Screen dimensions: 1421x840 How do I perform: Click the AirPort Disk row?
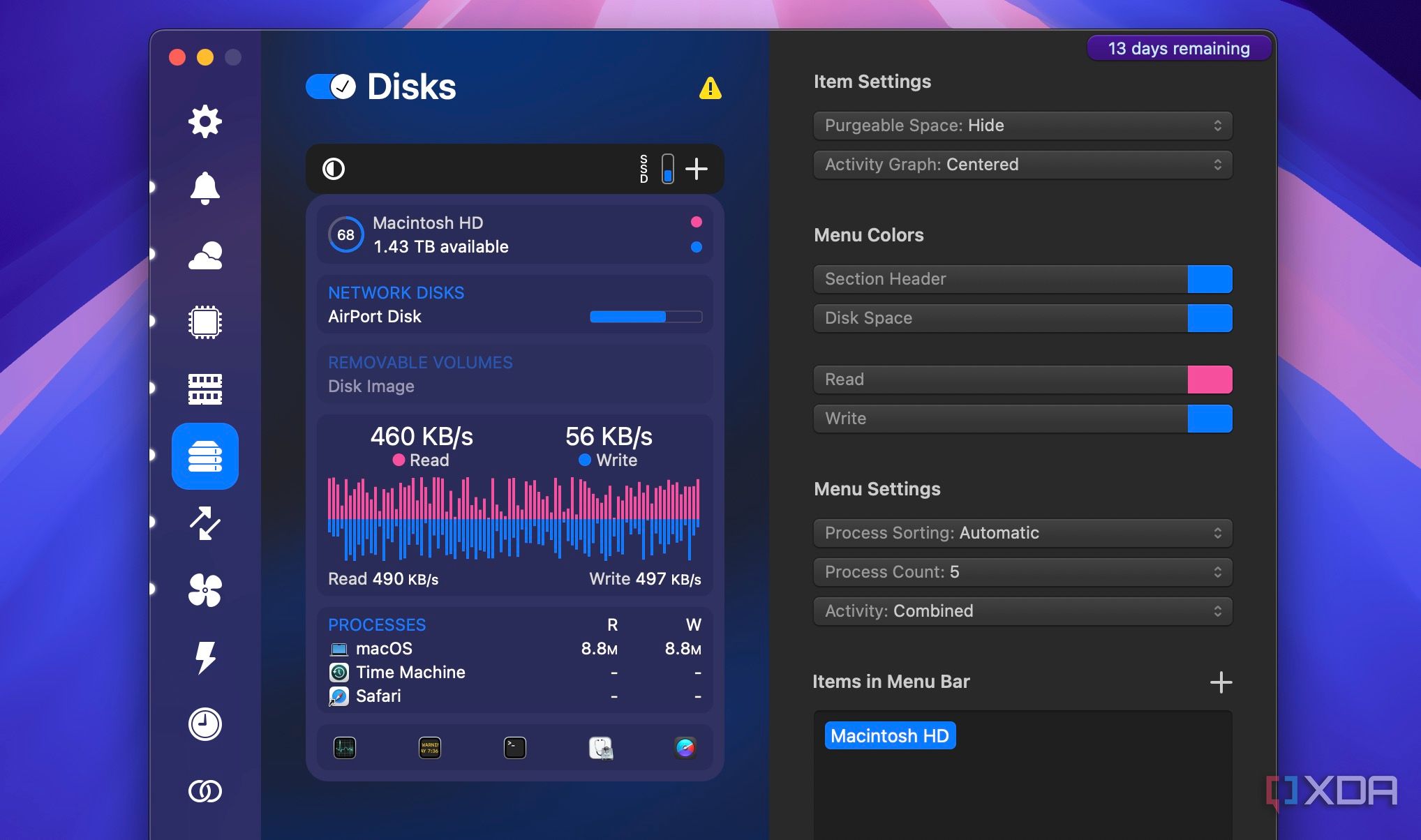pyautogui.click(x=515, y=317)
